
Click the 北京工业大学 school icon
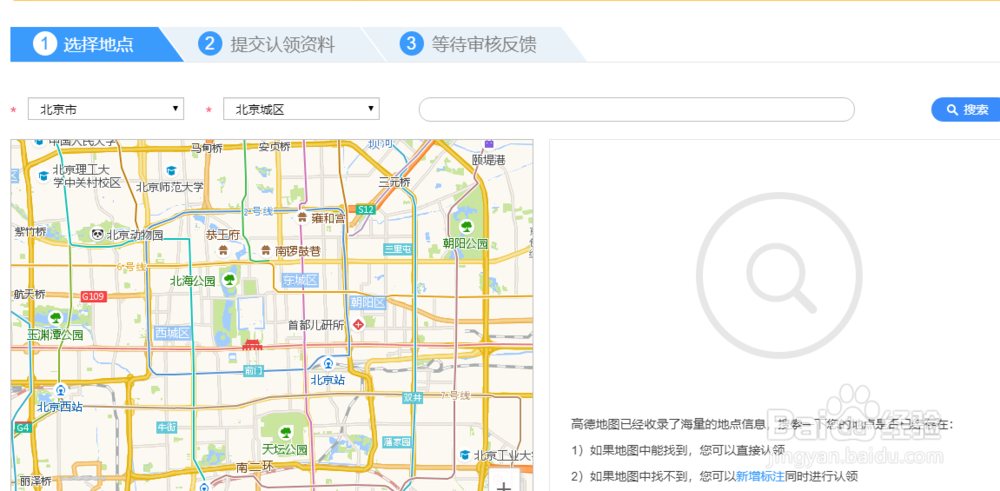pyautogui.click(x=465, y=455)
